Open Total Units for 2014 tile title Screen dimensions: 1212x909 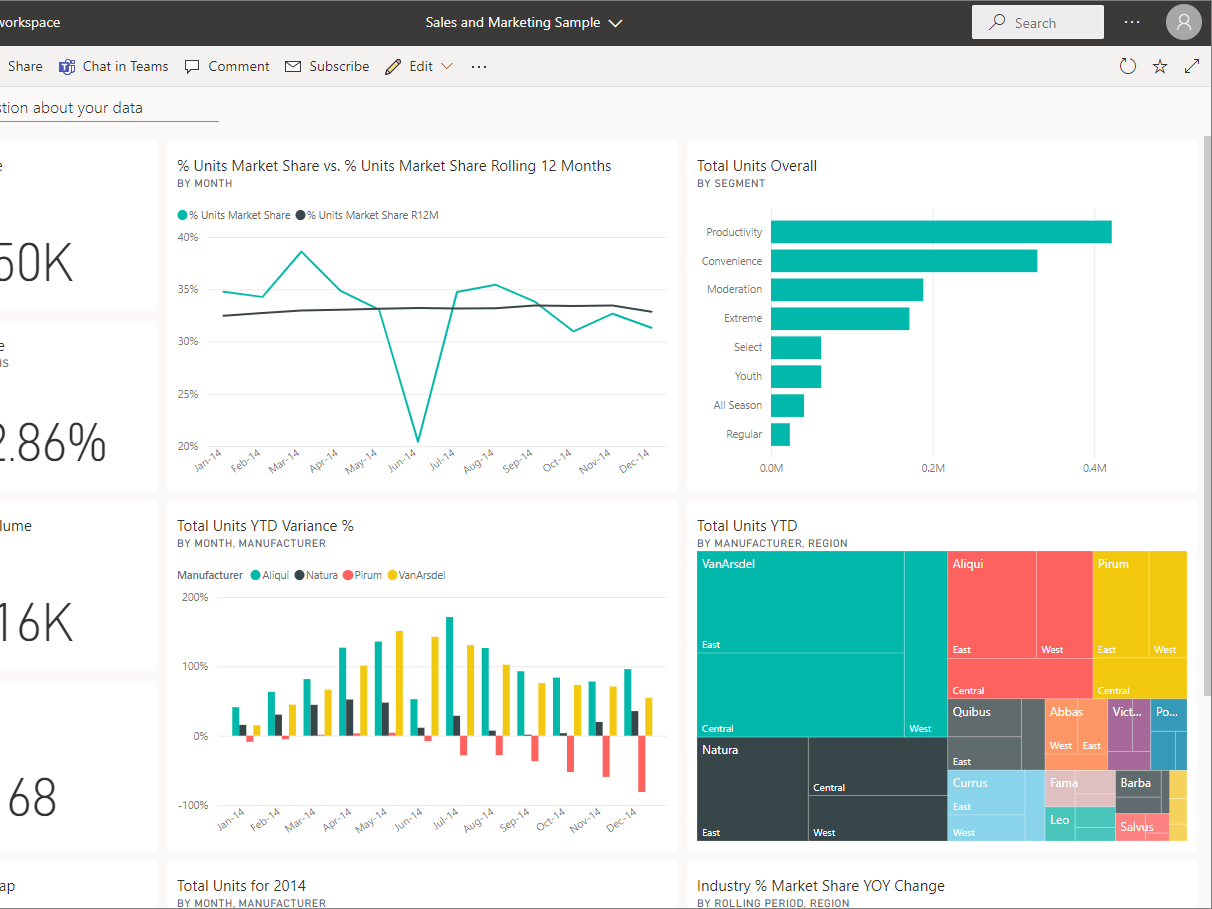tap(241, 886)
